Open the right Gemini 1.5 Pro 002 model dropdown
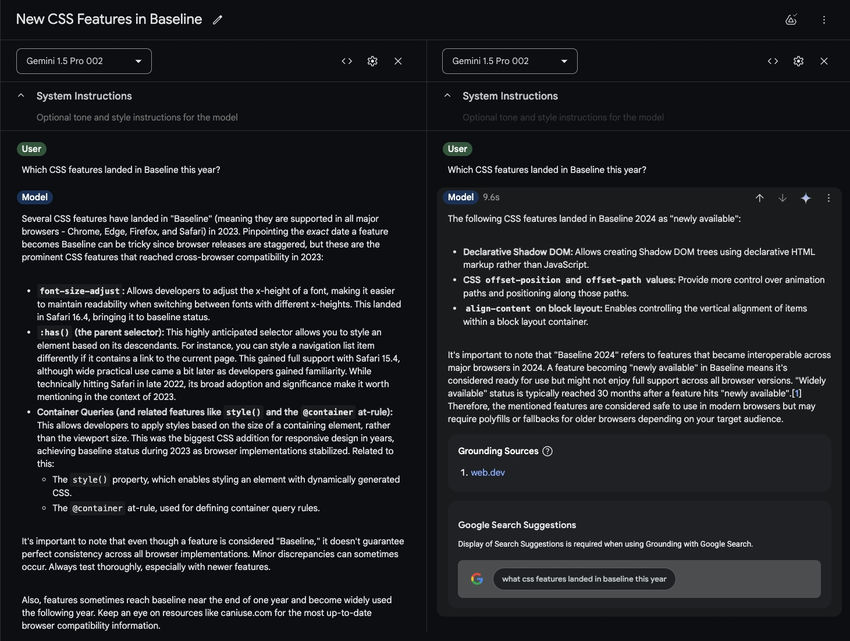The width and height of the screenshot is (850, 641). 509,61
